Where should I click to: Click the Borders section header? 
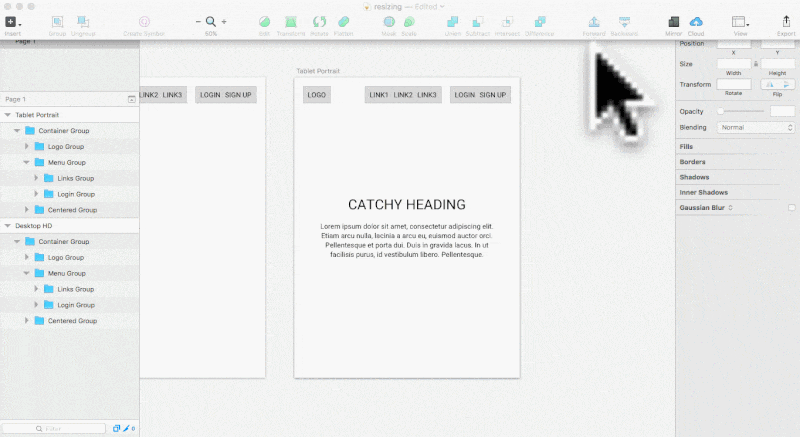tap(692, 162)
